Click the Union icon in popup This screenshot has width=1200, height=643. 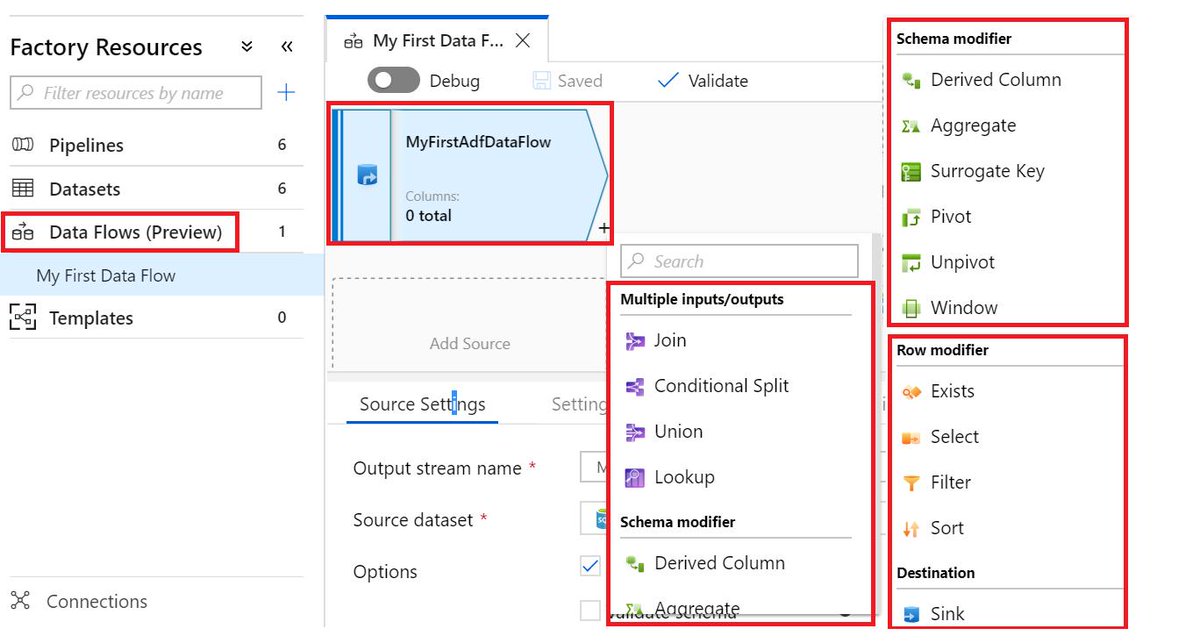(635, 432)
